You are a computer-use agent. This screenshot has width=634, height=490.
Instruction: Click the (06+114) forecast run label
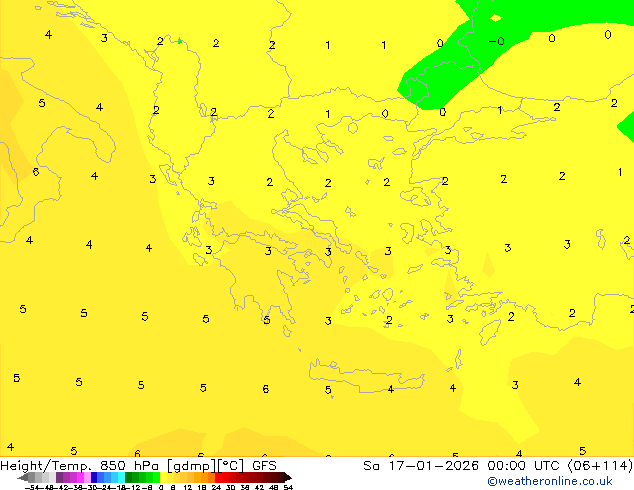(600, 466)
